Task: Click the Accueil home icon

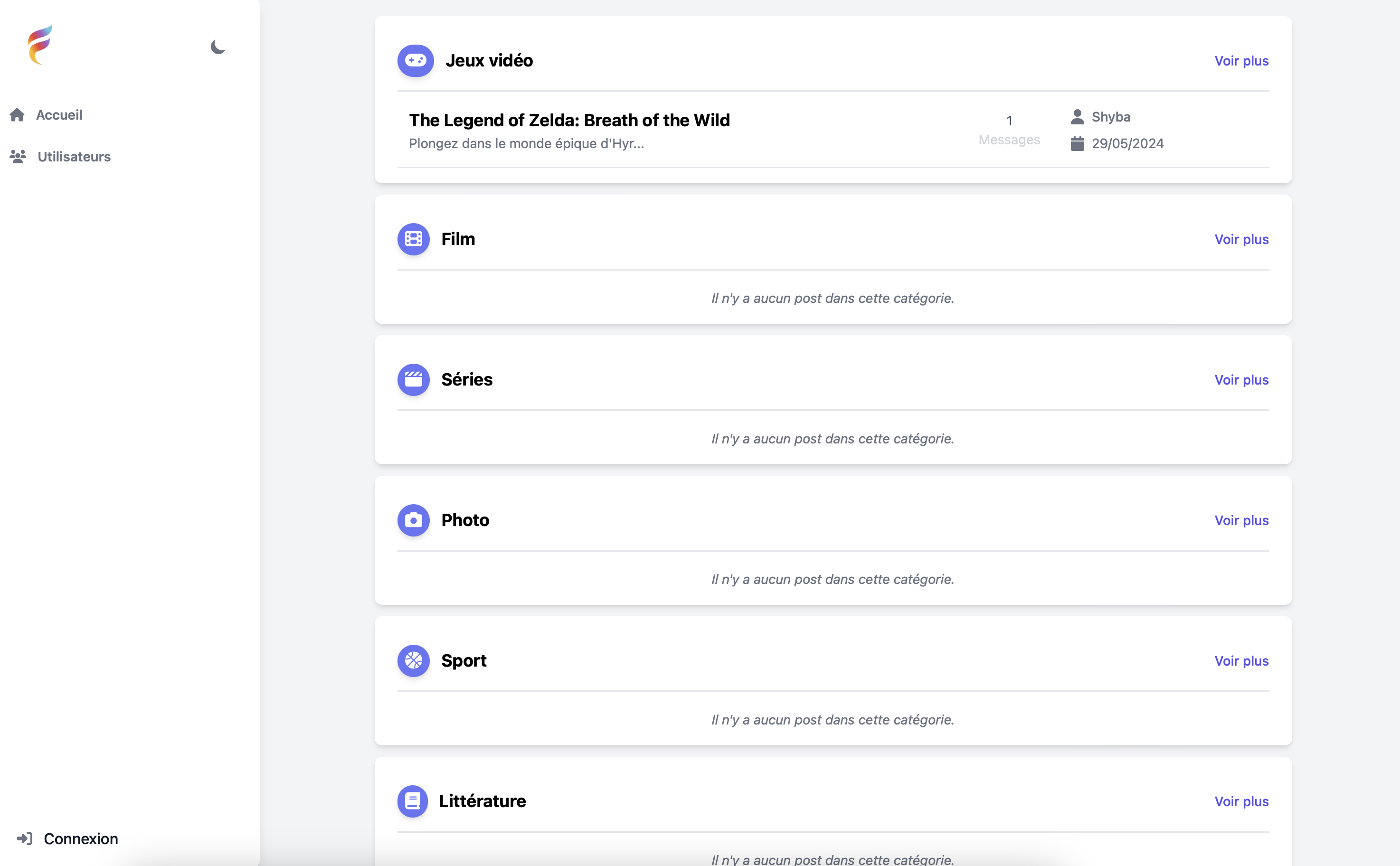Action: [17, 115]
